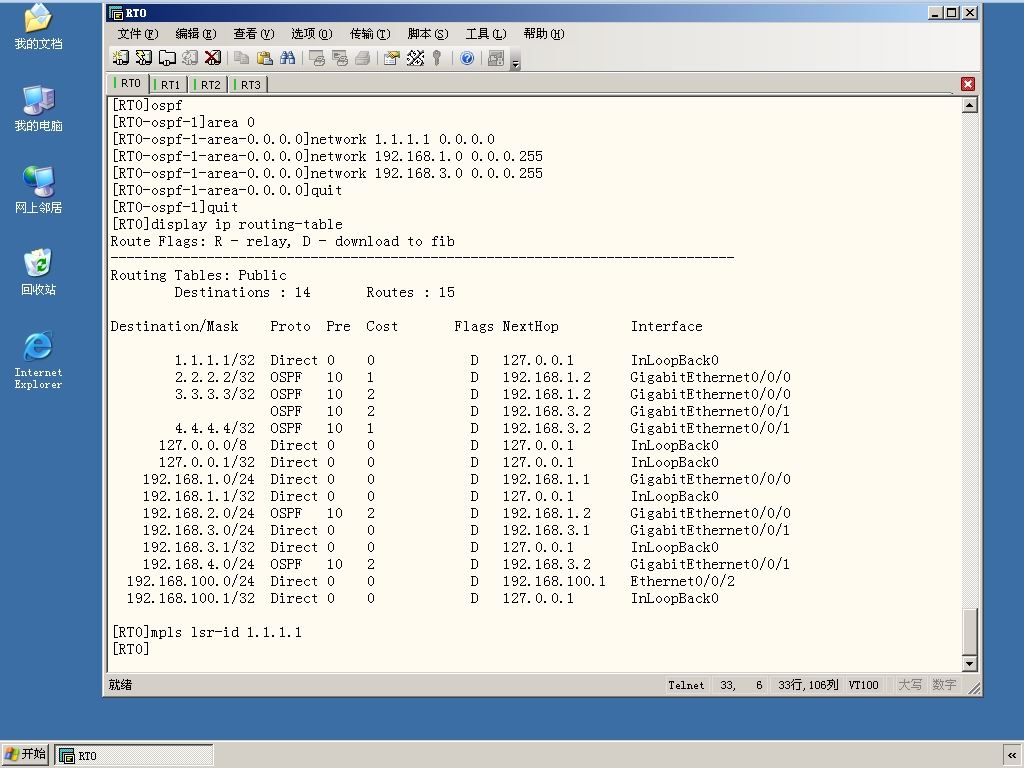This screenshot has height=768, width=1024.
Task: Open the 开始 Start button
Action: 25,754
